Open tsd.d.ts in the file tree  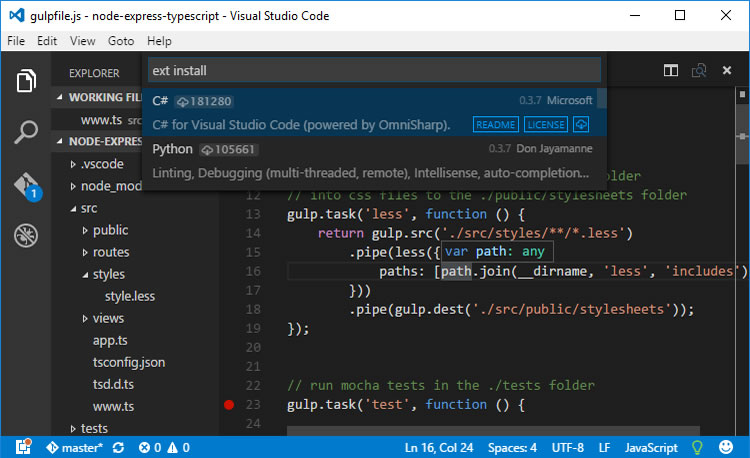click(x=113, y=384)
